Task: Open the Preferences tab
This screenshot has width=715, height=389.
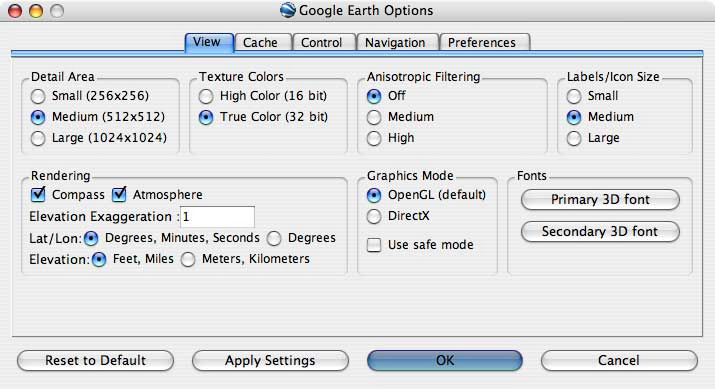Action: pyautogui.click(x=484, y=42)
